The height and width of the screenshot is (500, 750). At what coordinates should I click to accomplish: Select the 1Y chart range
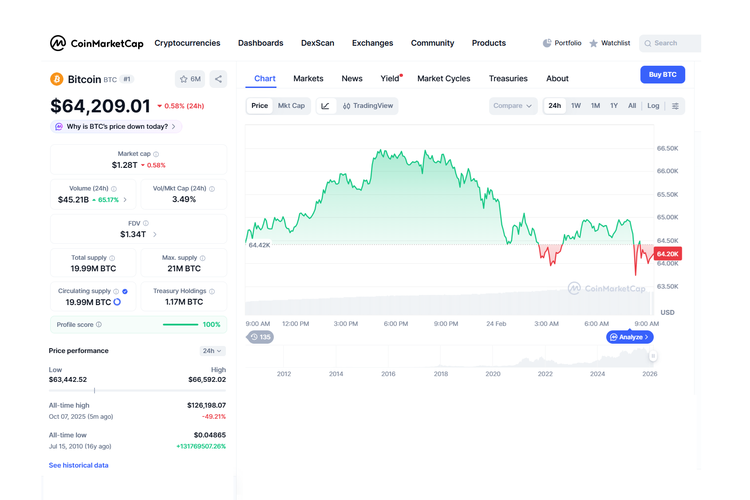pos(614,106)
